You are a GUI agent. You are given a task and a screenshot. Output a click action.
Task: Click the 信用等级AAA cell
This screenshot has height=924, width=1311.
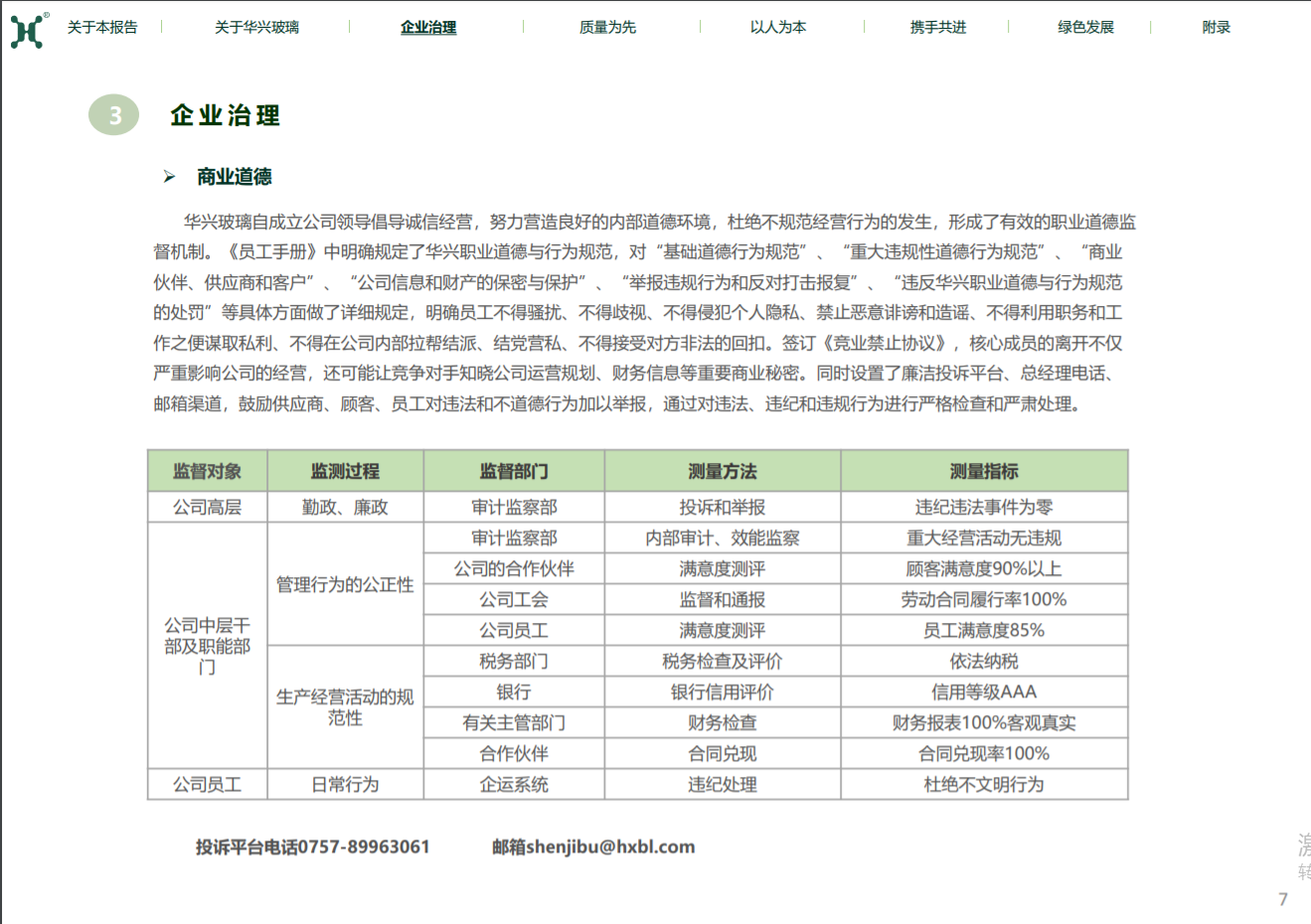984,692
